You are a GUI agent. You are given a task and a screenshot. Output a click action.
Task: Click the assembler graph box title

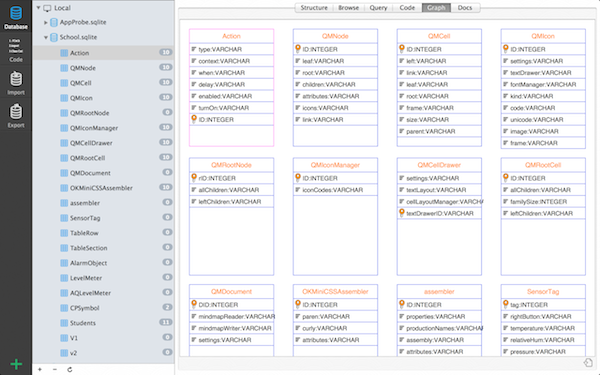(439, 292)
